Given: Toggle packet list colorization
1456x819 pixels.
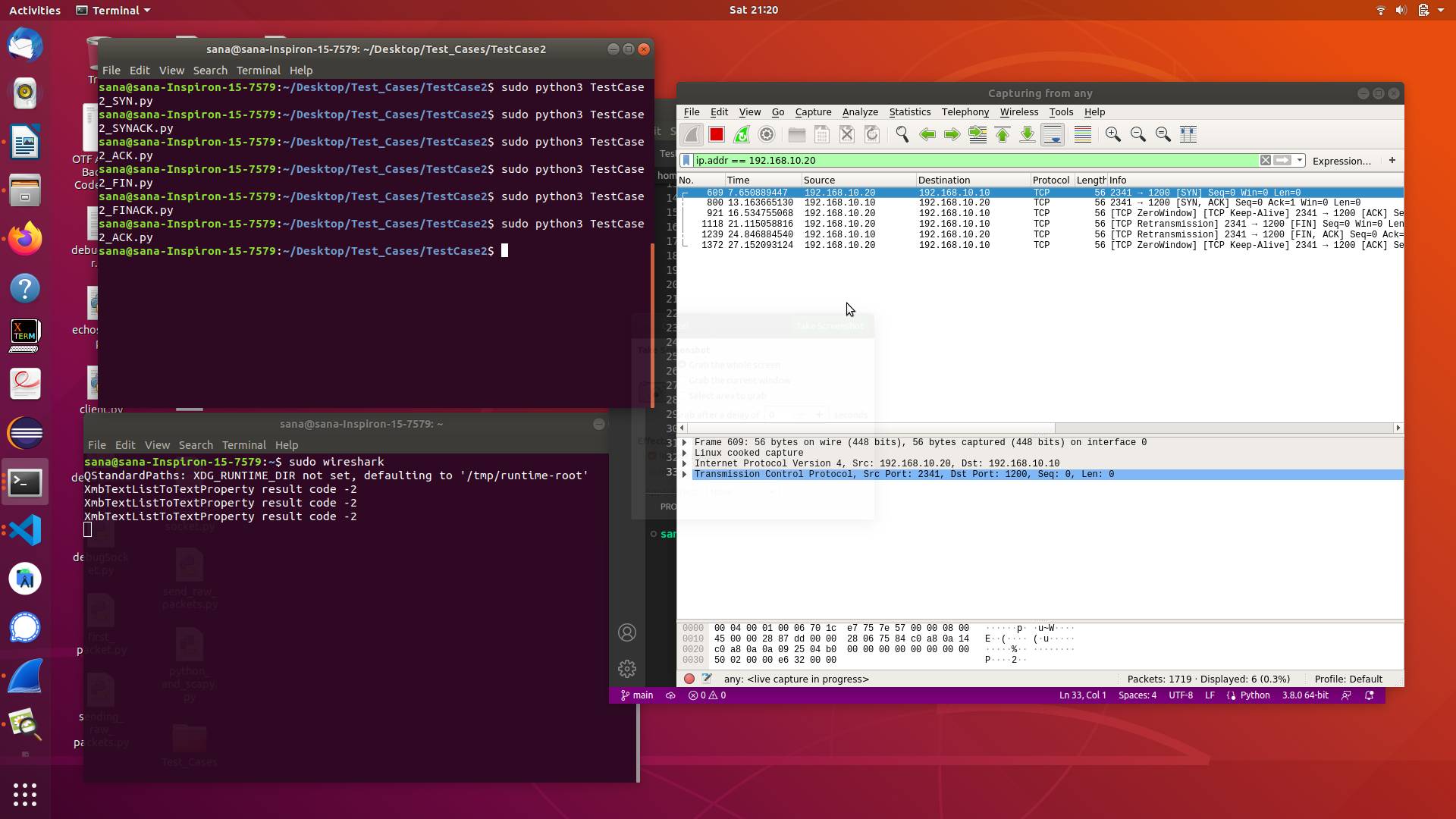Looking at the screenshot, I should (1083, 134).
